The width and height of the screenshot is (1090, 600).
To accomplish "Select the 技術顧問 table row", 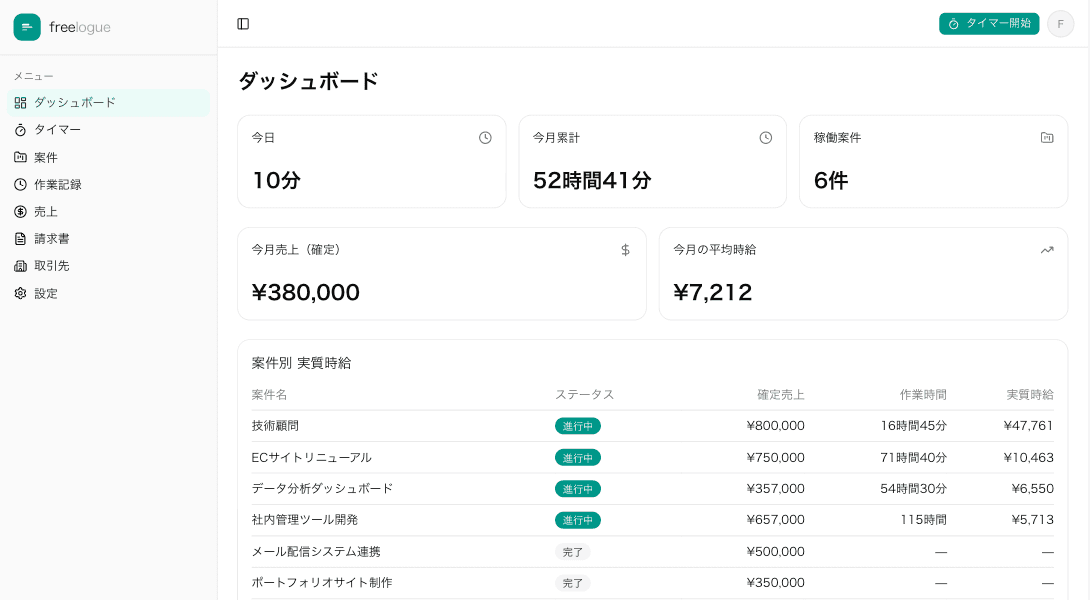I will (650, 425).
